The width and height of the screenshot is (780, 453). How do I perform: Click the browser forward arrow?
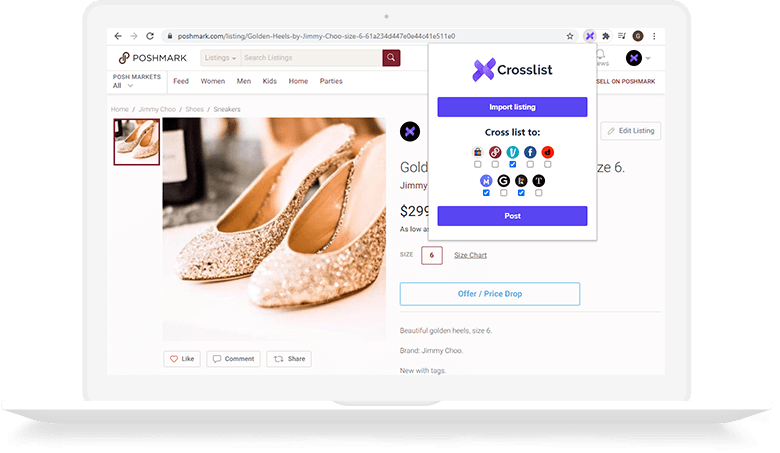134,36
